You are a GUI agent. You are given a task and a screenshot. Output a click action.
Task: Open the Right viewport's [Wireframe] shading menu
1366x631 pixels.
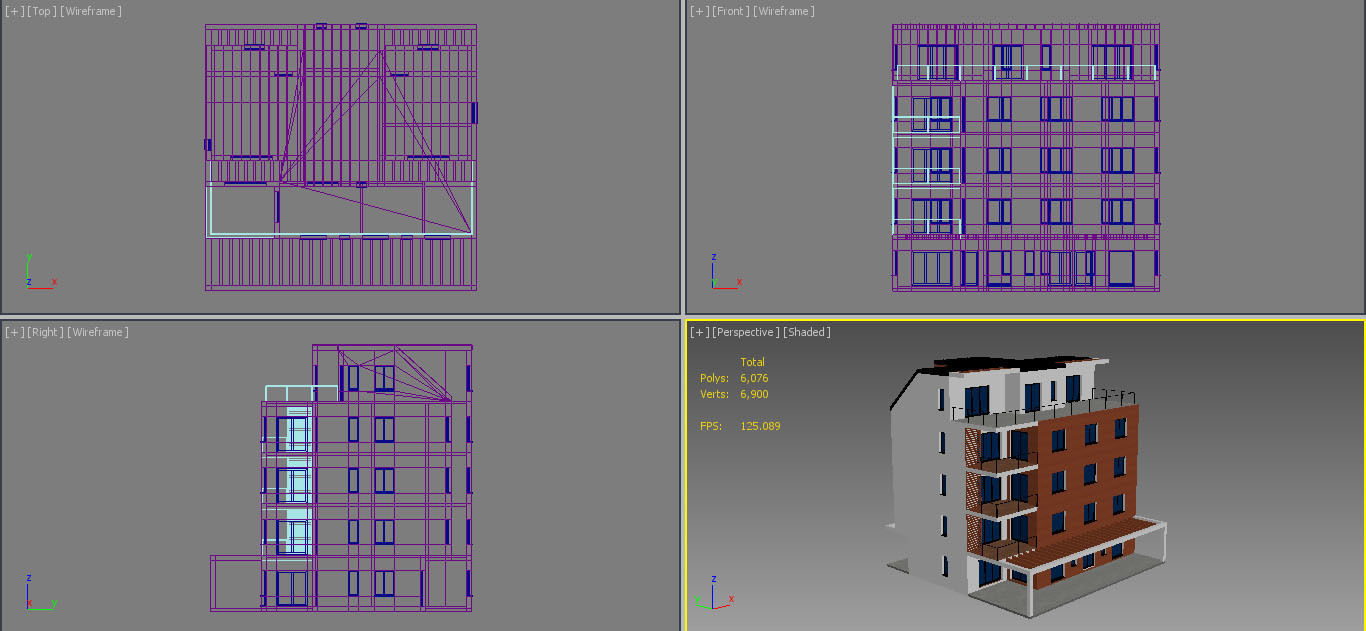tap(98, 332)
